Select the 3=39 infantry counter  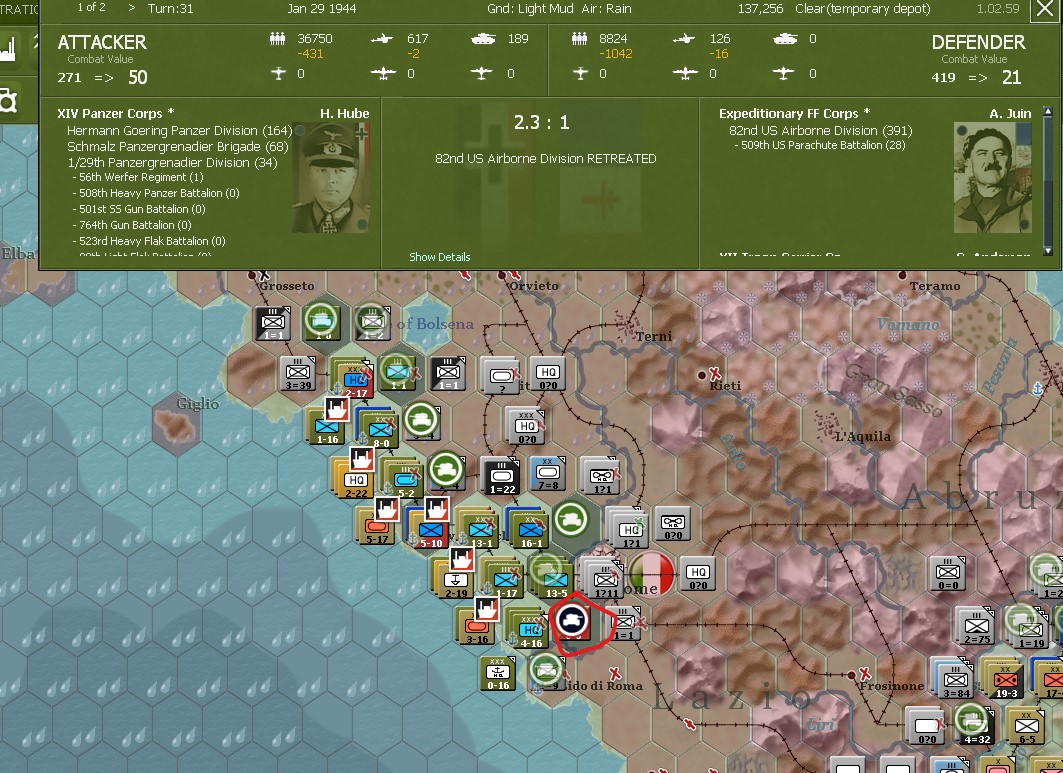click(x=298, y=374)
